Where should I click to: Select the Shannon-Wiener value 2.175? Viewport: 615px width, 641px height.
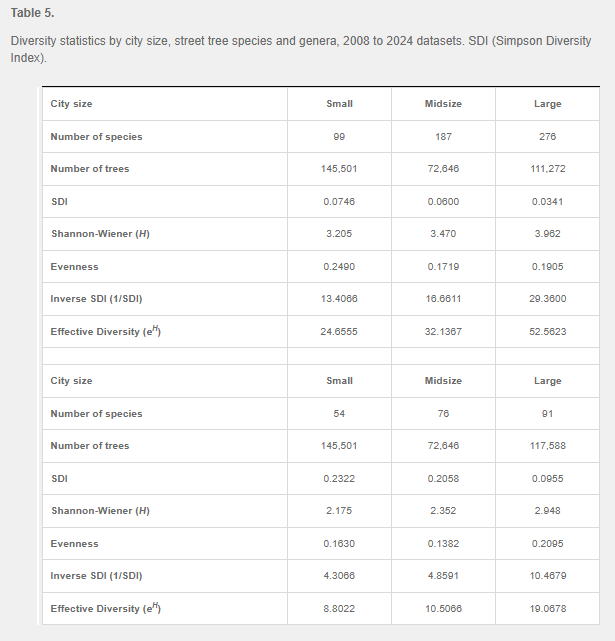tap(339, 511)
